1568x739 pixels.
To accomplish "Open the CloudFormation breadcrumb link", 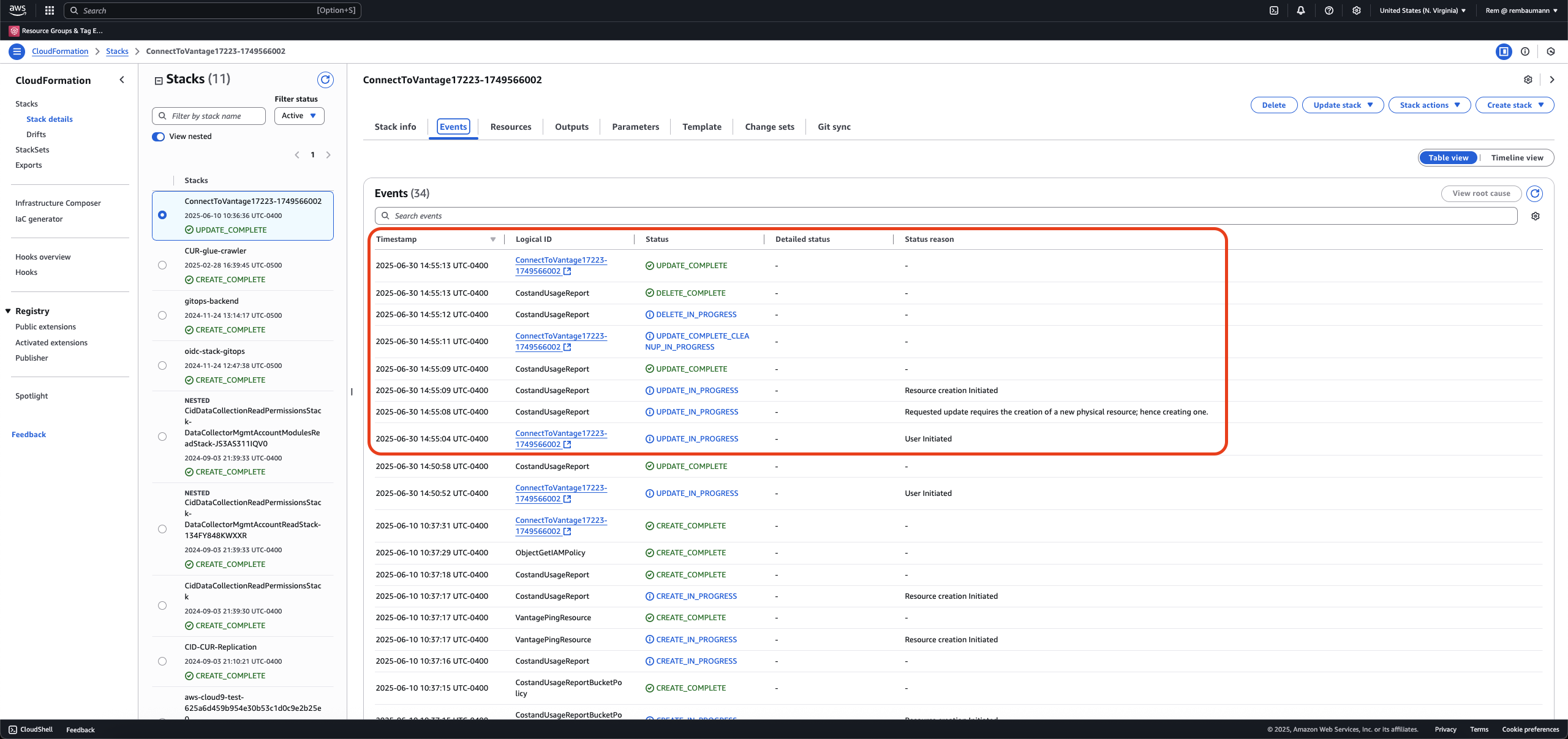I will coord(60,51).
